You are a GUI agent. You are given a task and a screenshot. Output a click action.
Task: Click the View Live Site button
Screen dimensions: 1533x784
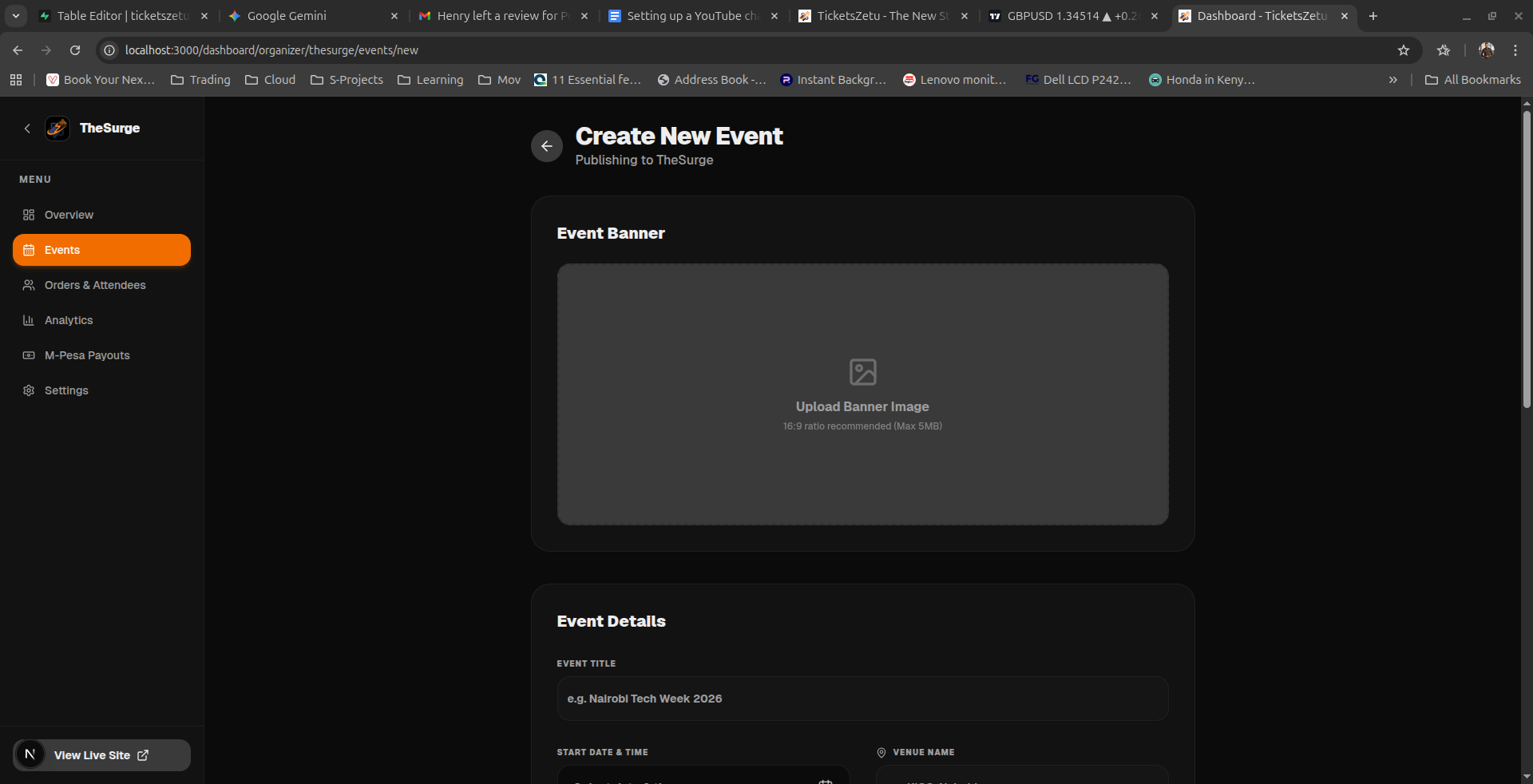click(x=92, y=755)
